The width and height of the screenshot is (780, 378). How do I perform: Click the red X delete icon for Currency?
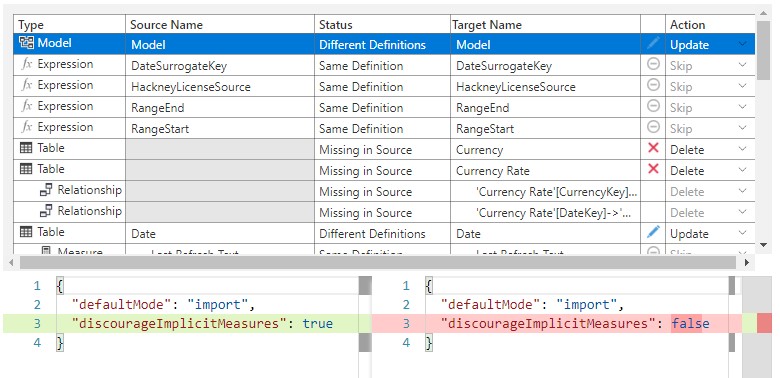pos(653,148)
